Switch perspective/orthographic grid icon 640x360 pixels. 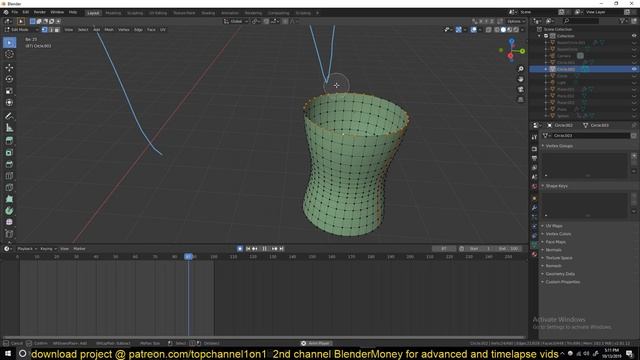[x=521, y=100]
